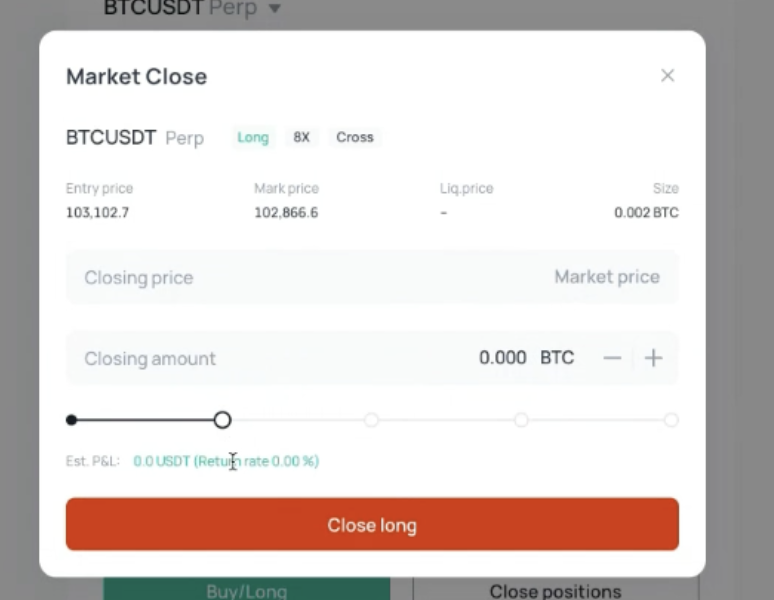Click the Closing price Market price field

pyautogui.click(x=372, y=277)
